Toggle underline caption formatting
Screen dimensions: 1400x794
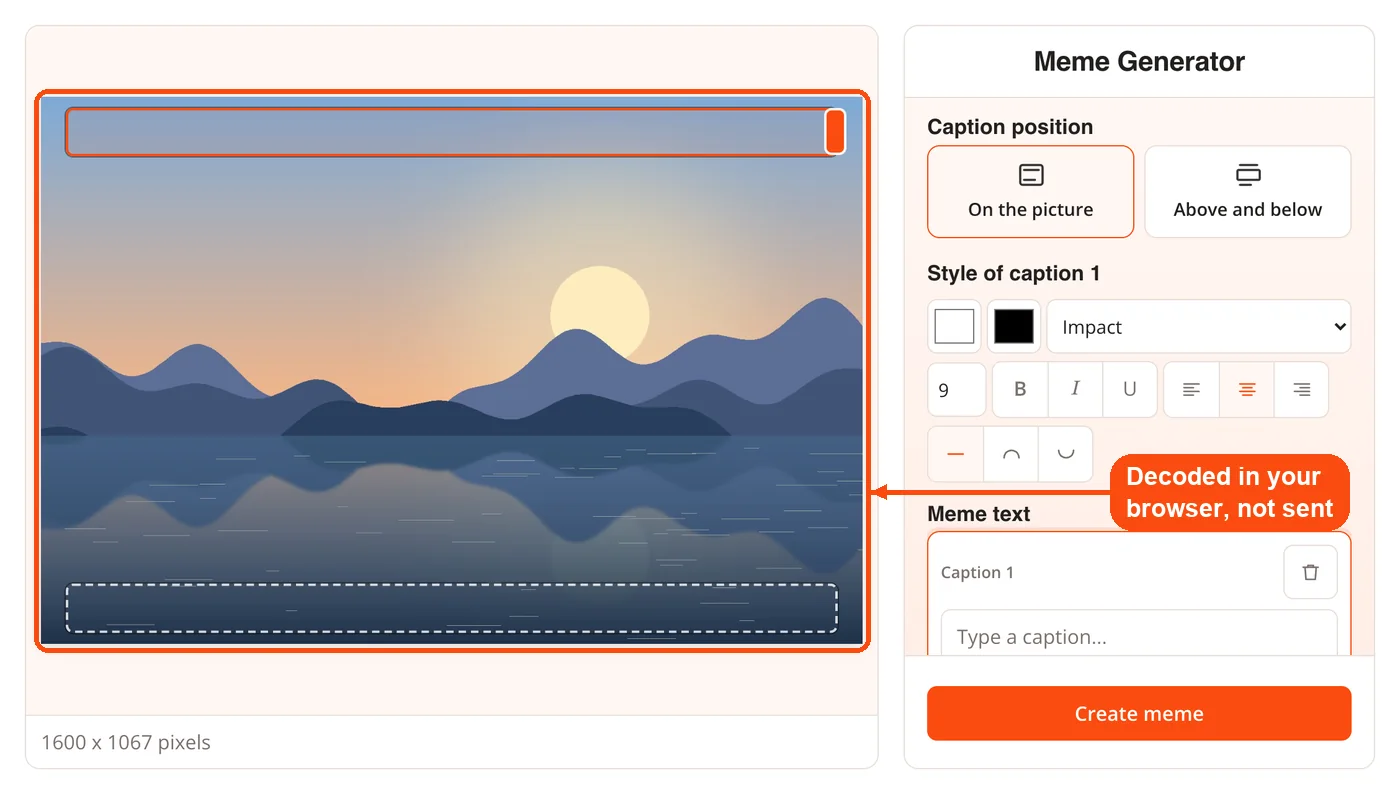(1130, 390)
